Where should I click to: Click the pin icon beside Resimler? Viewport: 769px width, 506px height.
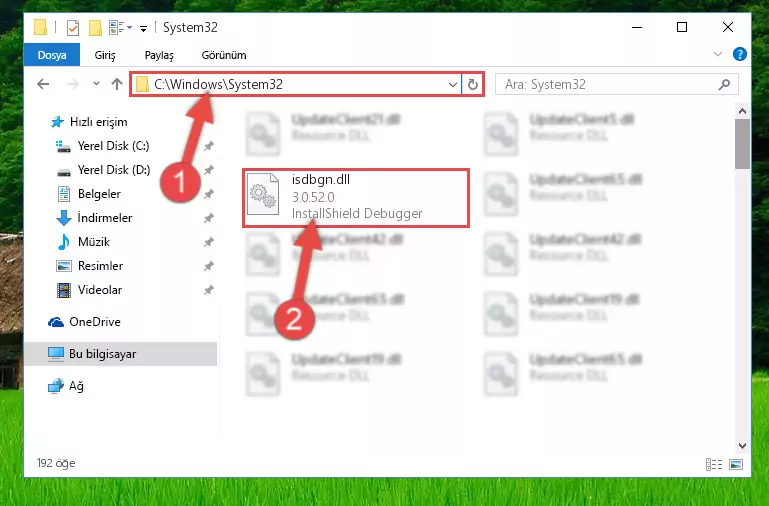click(208, 266)
